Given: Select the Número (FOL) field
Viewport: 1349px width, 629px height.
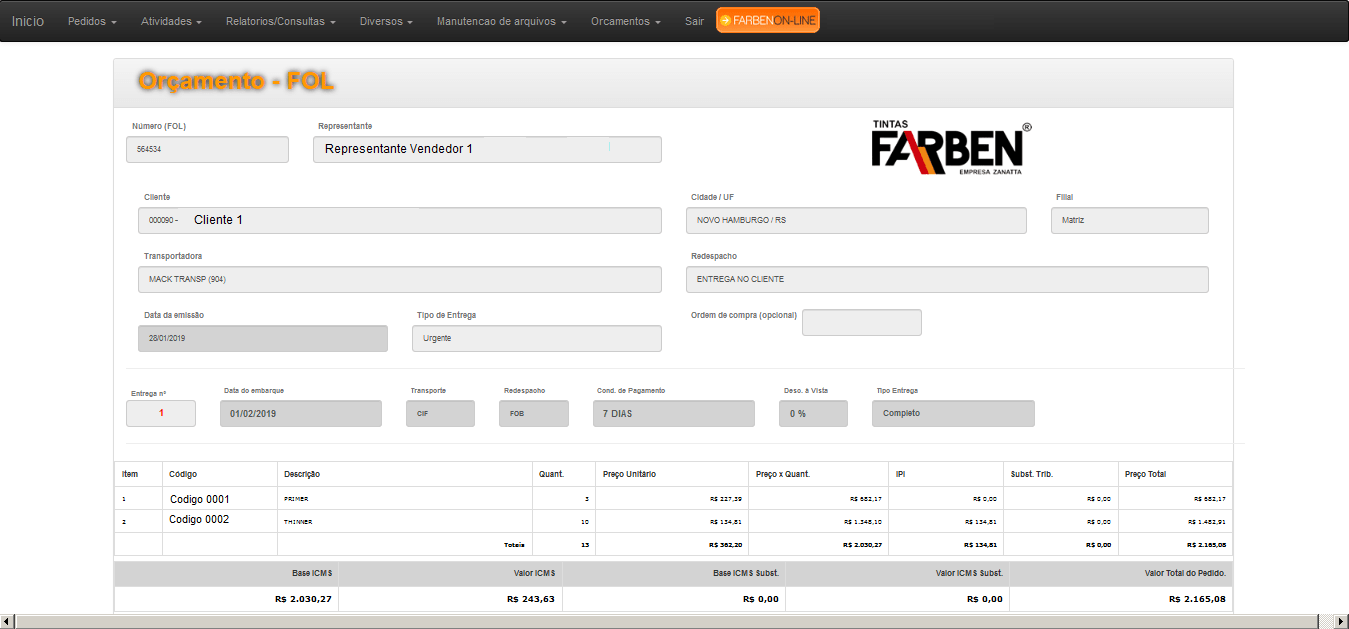Looking at the screenshot, I should 207,149.
